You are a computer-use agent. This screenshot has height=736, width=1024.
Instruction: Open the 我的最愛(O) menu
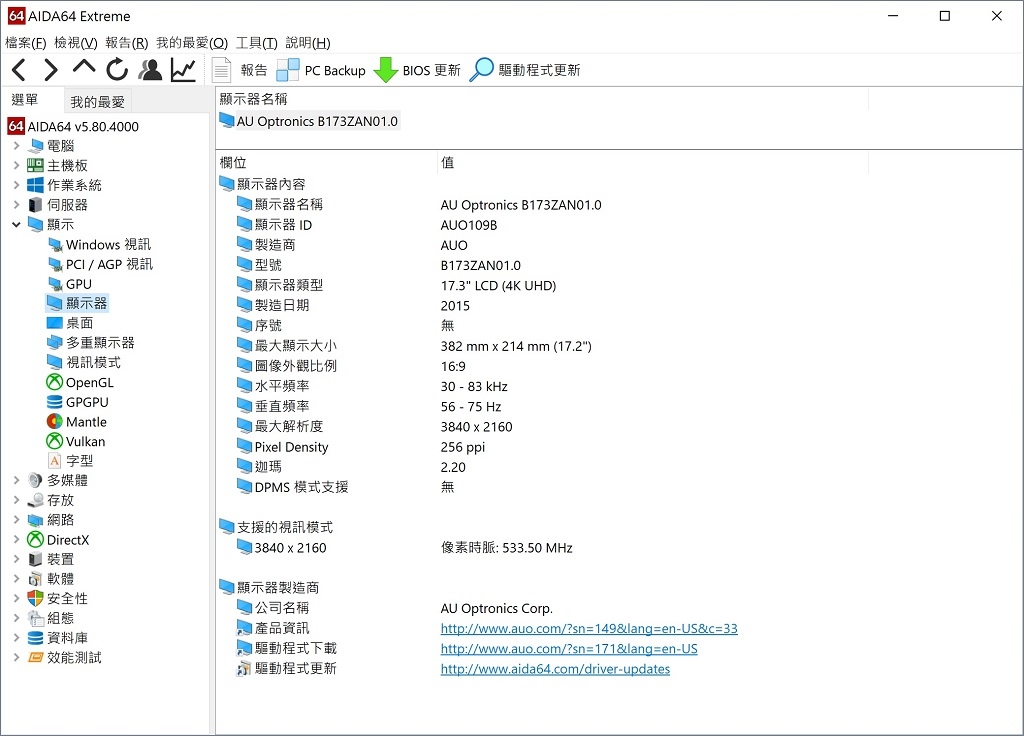[192, 43]
